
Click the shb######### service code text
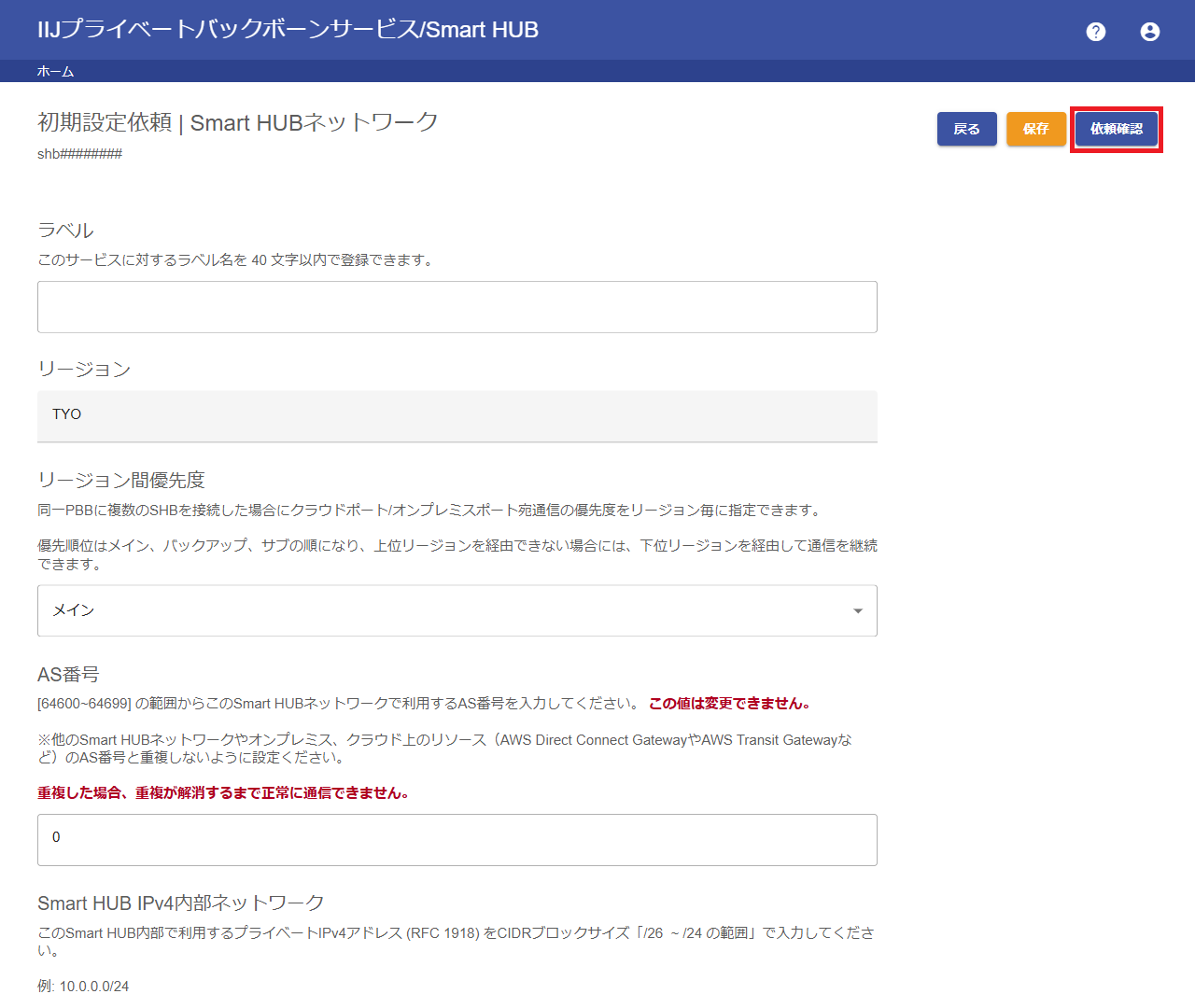click(x=79, y=154)
